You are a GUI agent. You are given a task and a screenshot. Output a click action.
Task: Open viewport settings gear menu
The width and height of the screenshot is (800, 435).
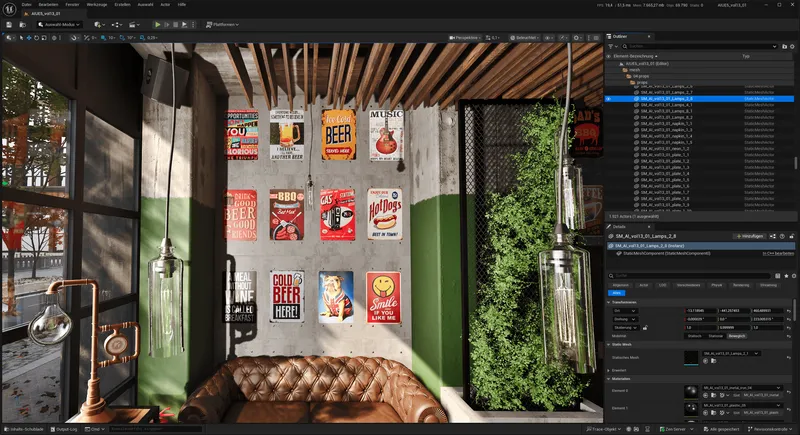[578, 38]
